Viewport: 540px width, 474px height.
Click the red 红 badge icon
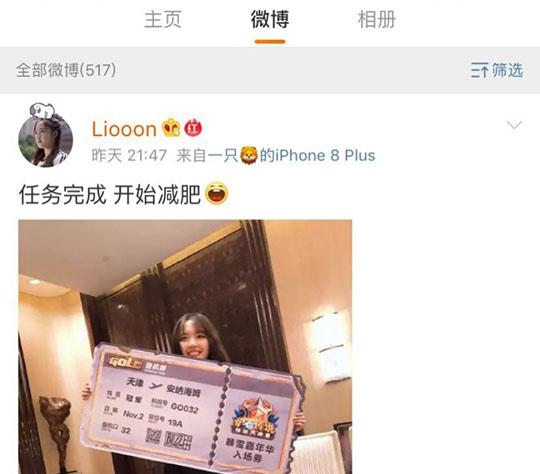[x=193, y=128]
